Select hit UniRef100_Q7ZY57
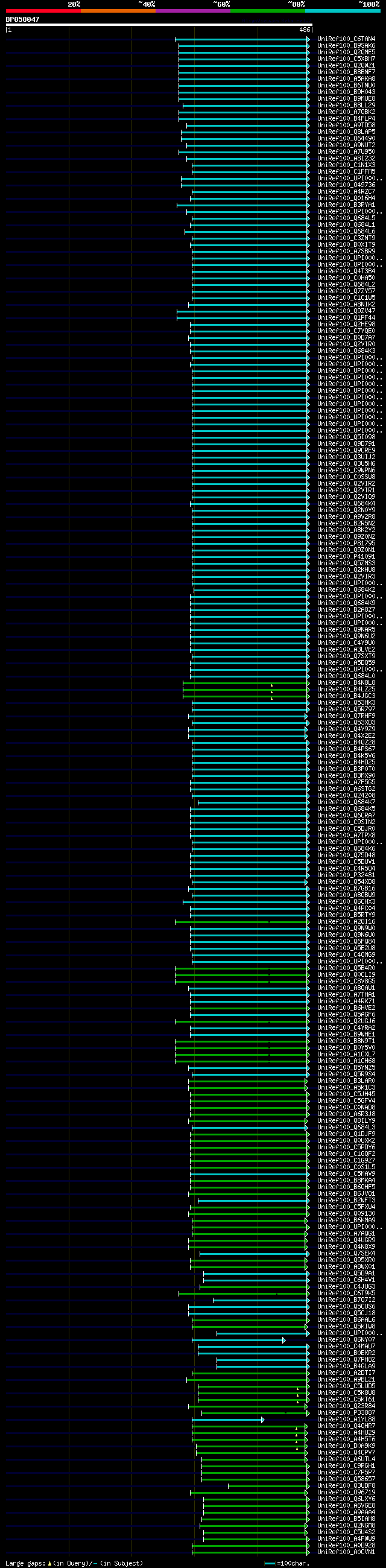 346,291
